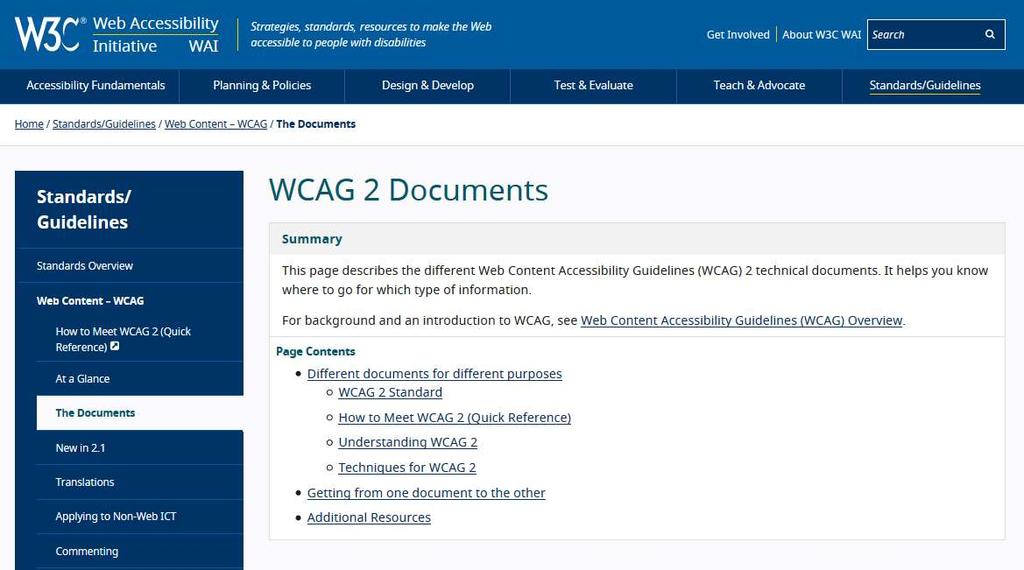Image resolution: width=1024 pixels, height=570 pixels.
Task: Click The Documents breadcrumb text
Action: [316, 124]
